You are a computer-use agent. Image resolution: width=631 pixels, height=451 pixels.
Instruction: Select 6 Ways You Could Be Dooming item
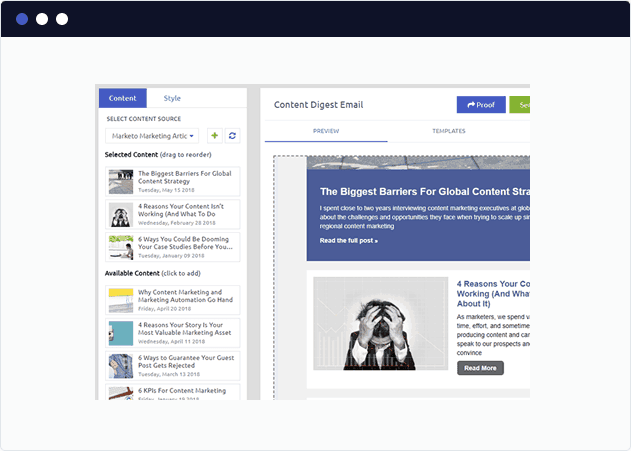173,247
